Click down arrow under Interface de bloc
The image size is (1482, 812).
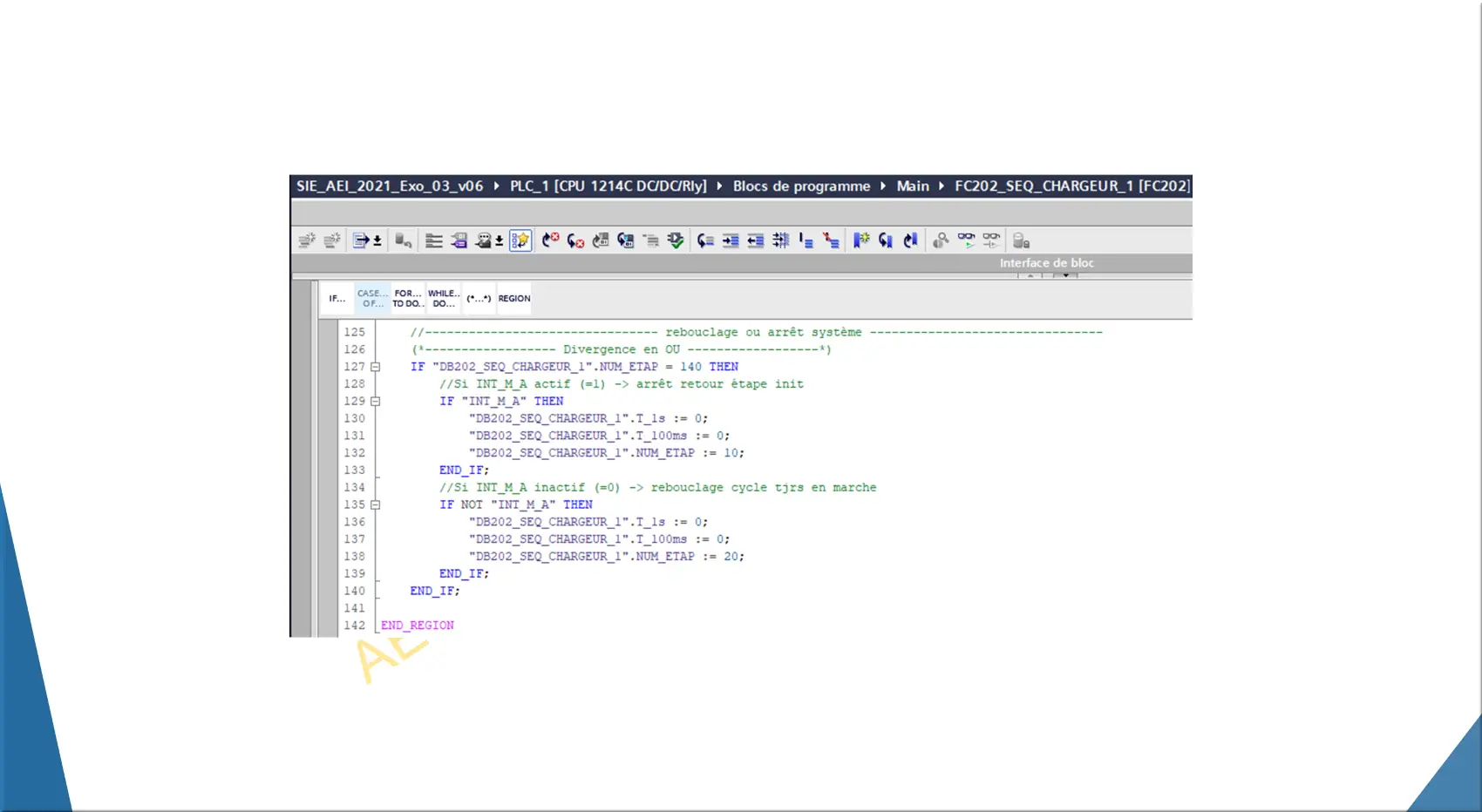coord(1065,275)
